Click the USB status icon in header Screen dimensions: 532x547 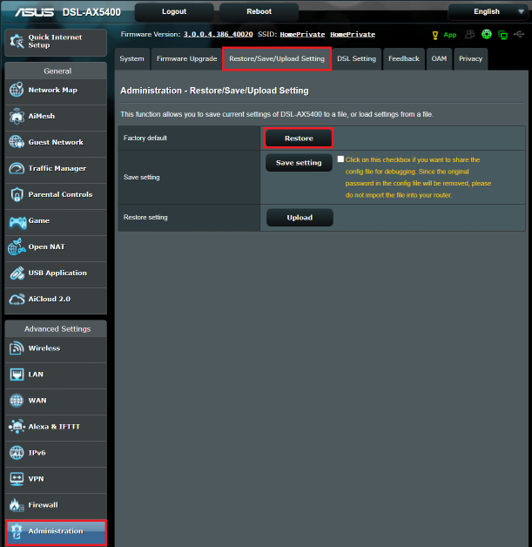point(519,34)
